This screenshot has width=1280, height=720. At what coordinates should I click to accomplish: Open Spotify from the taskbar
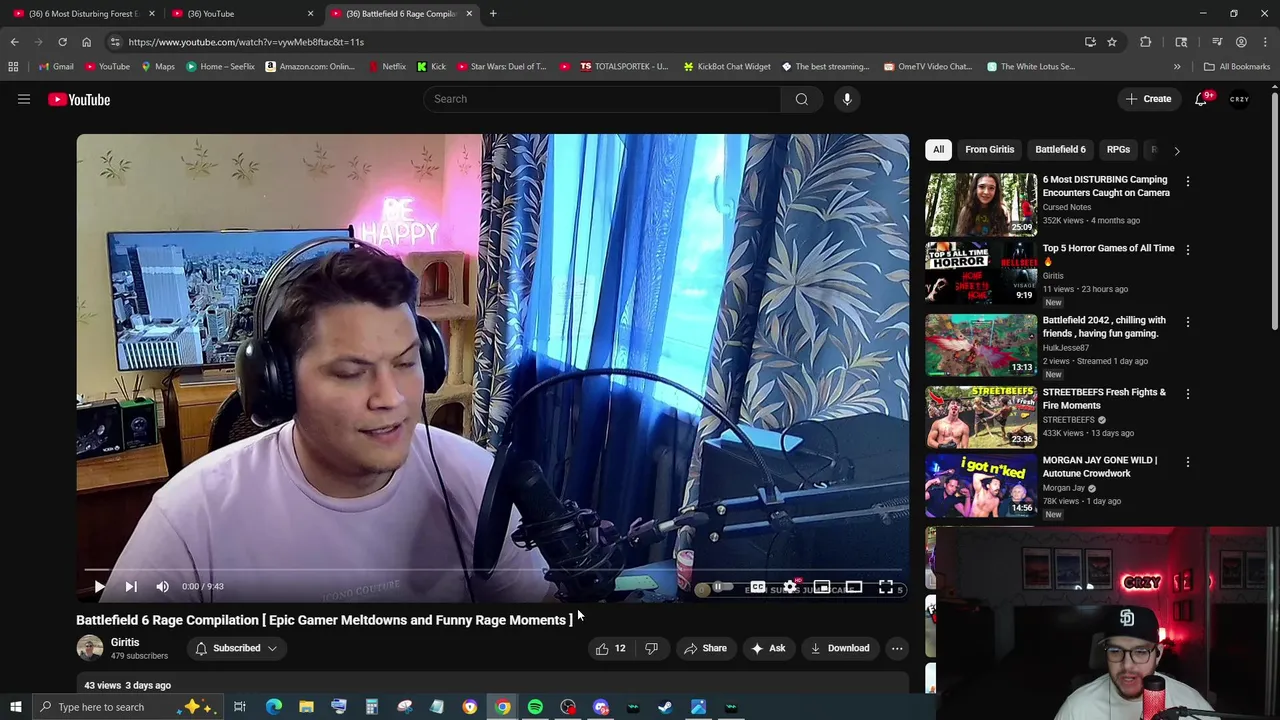(x=535, y=707)
